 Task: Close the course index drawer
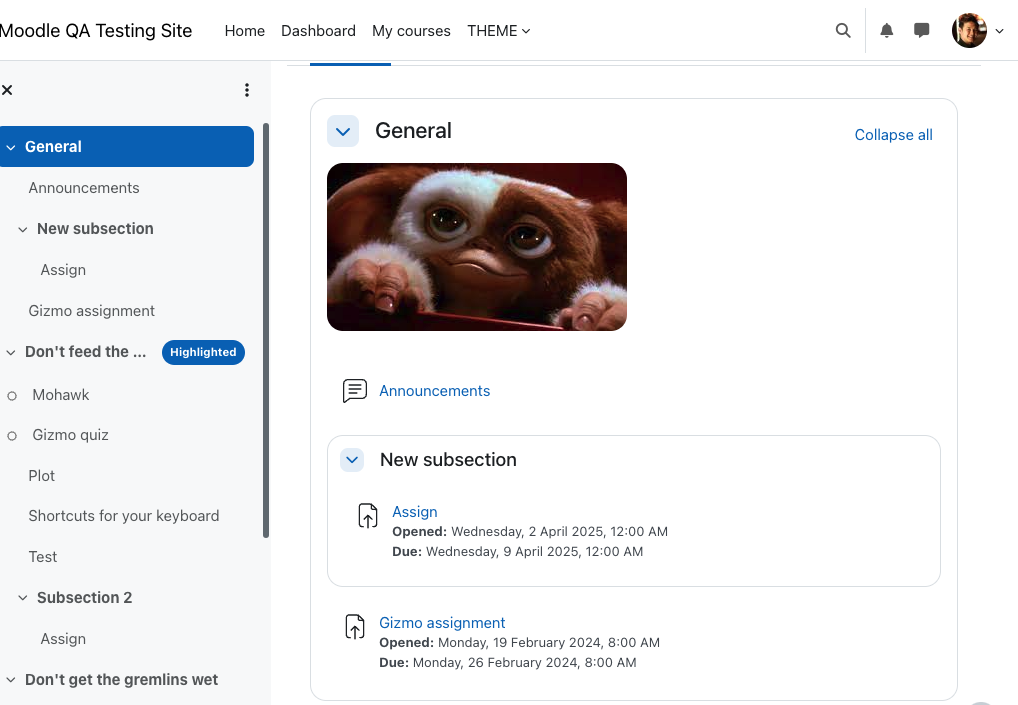pos(7,90)
